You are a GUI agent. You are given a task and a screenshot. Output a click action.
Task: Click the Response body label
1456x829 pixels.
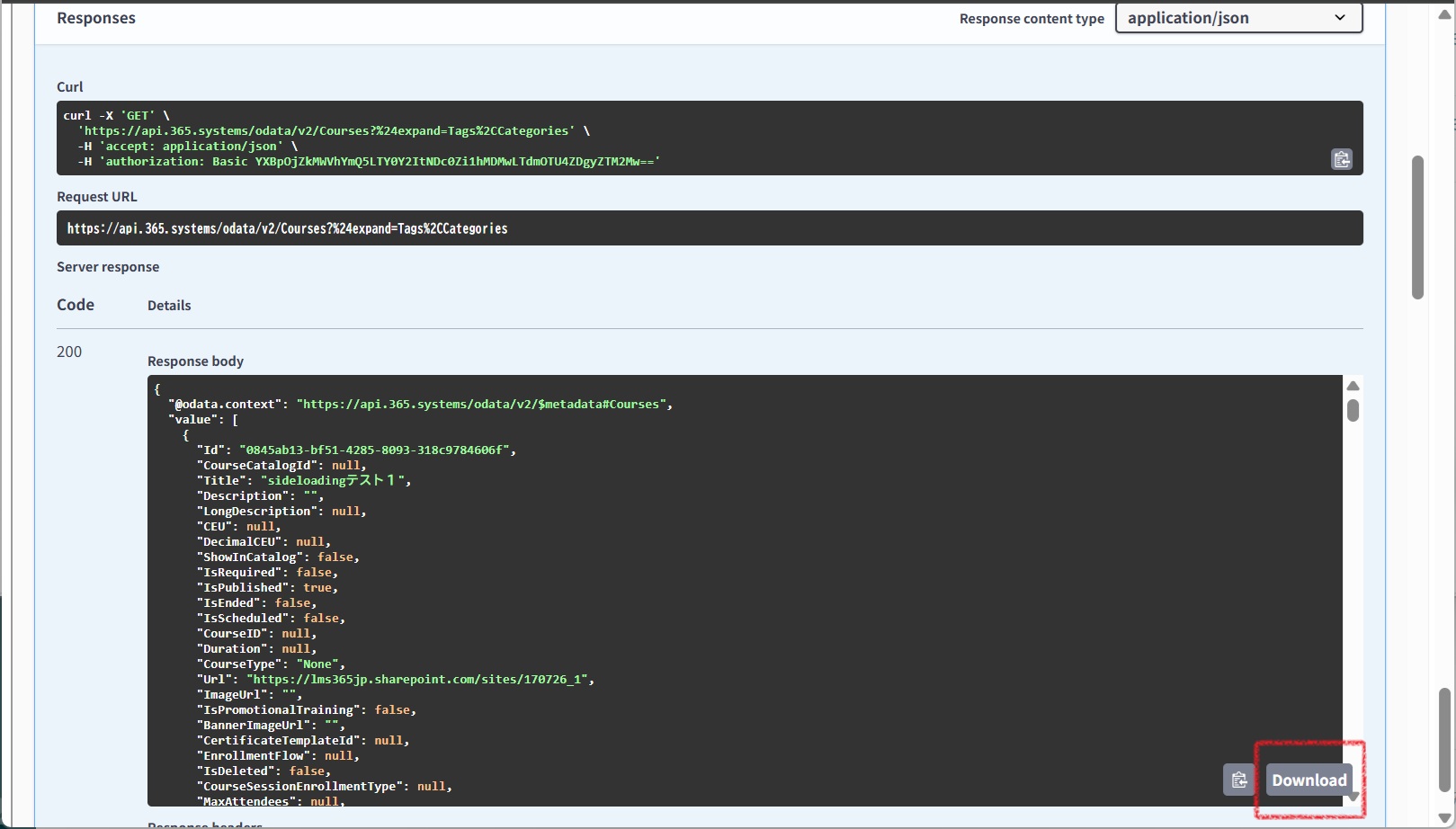click(x=195, y=361)
